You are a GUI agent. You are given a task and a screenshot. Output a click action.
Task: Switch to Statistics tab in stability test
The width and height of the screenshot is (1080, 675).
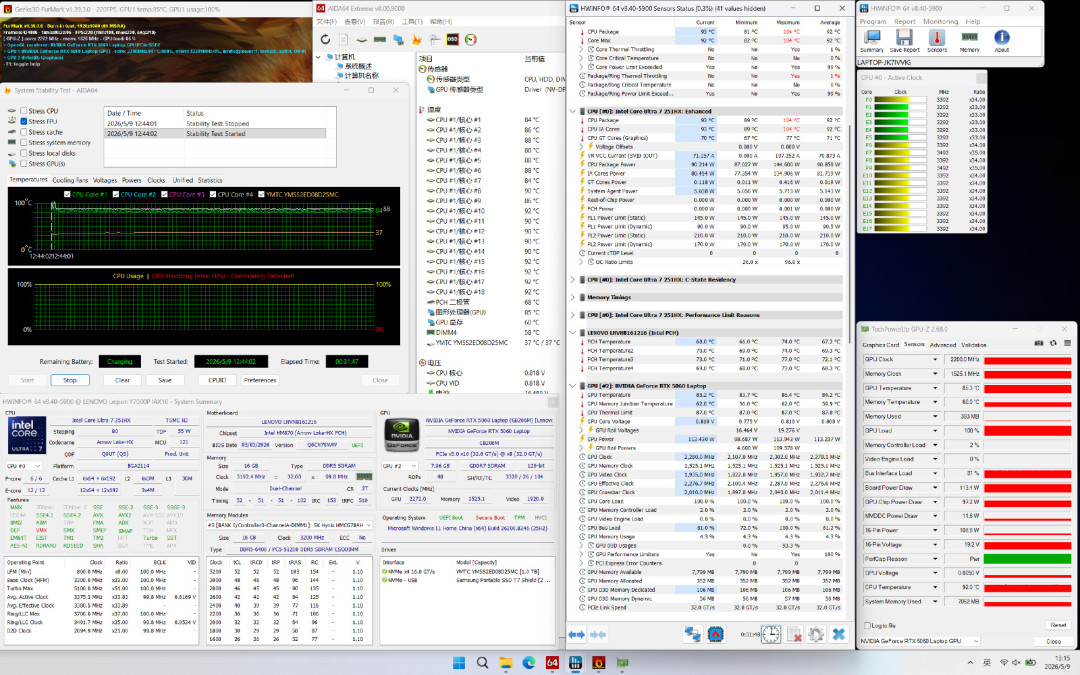click(x=210, y=180)
